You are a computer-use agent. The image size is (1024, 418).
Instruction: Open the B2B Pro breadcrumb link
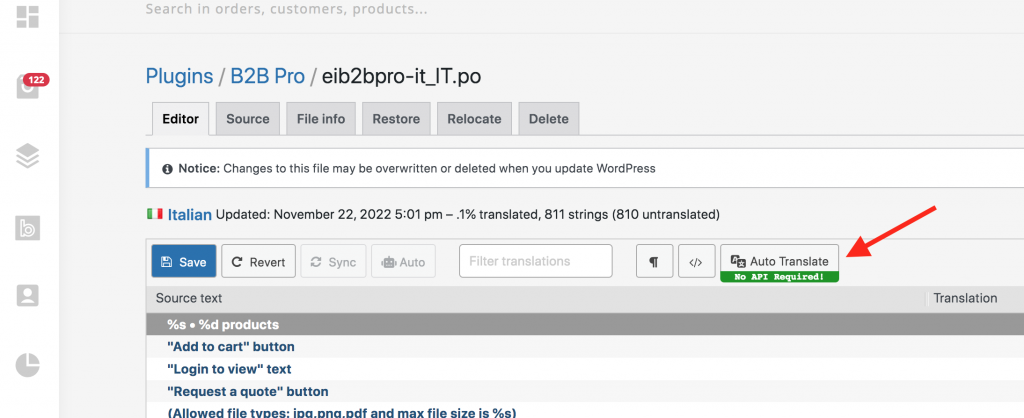(267, 76)
